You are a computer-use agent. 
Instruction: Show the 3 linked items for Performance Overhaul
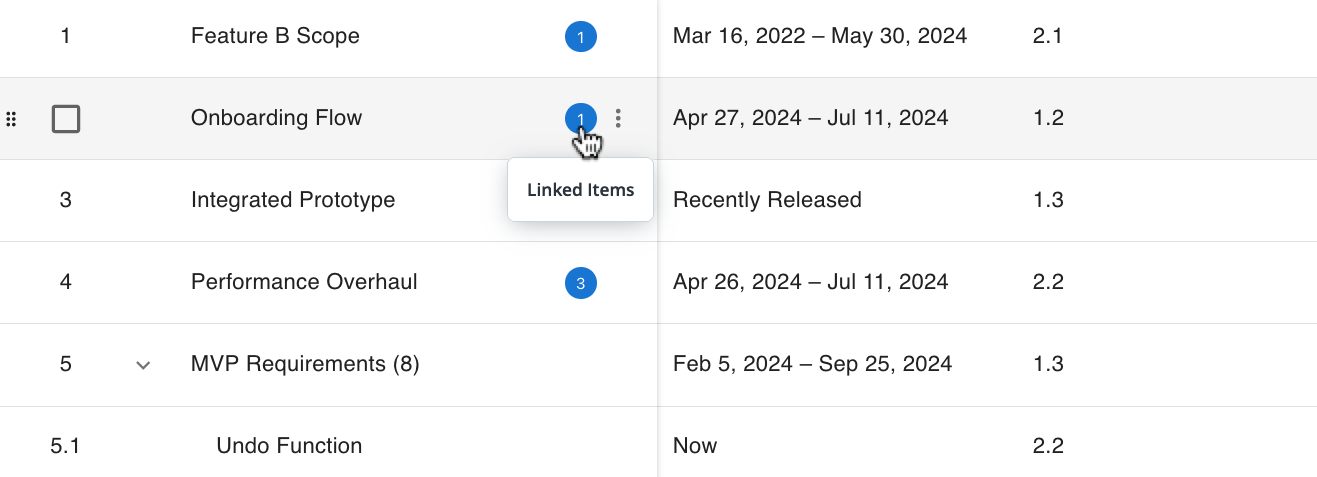[580, 283]
